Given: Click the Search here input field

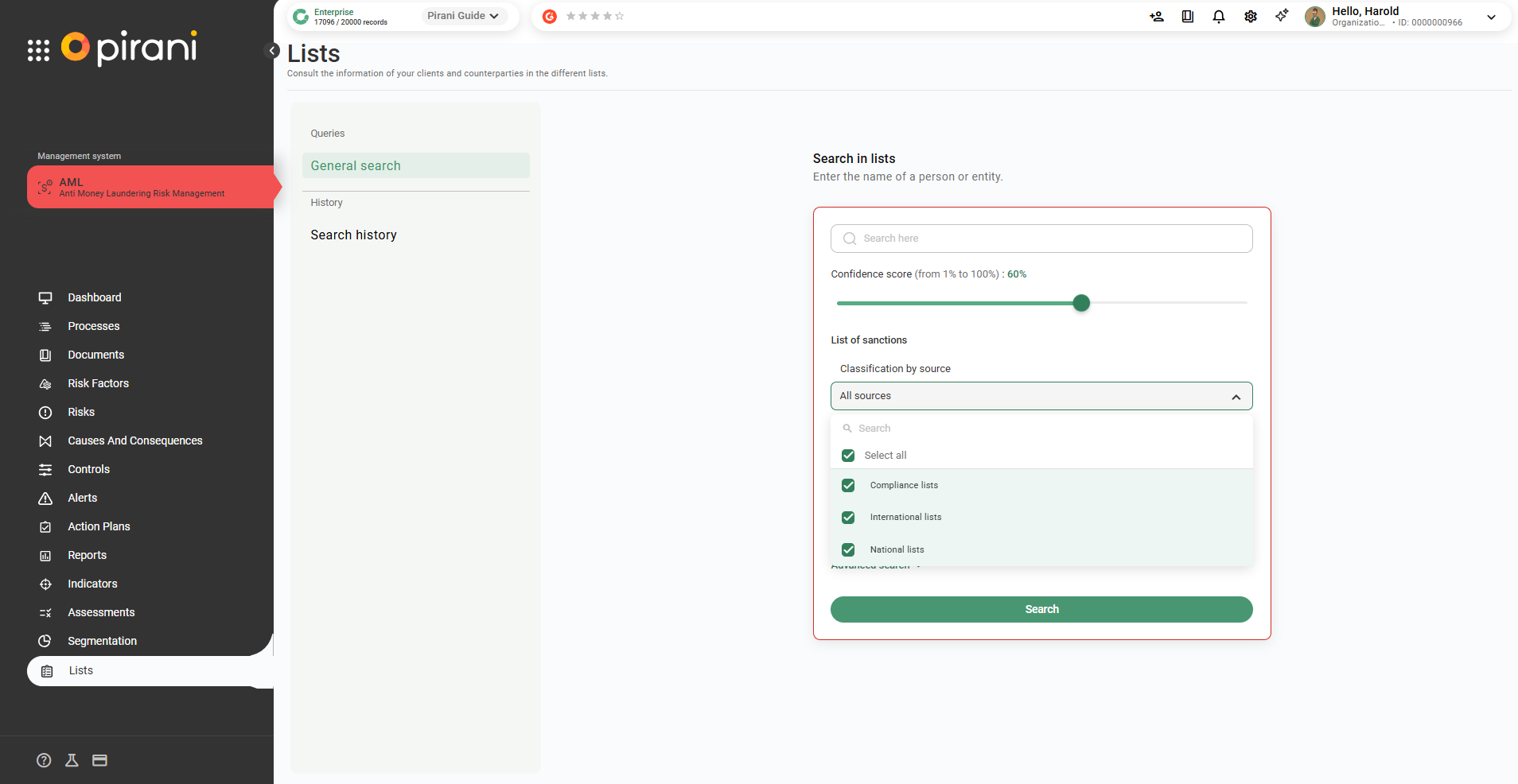Looking at the screenshot, I should [x=1041, y=239].
